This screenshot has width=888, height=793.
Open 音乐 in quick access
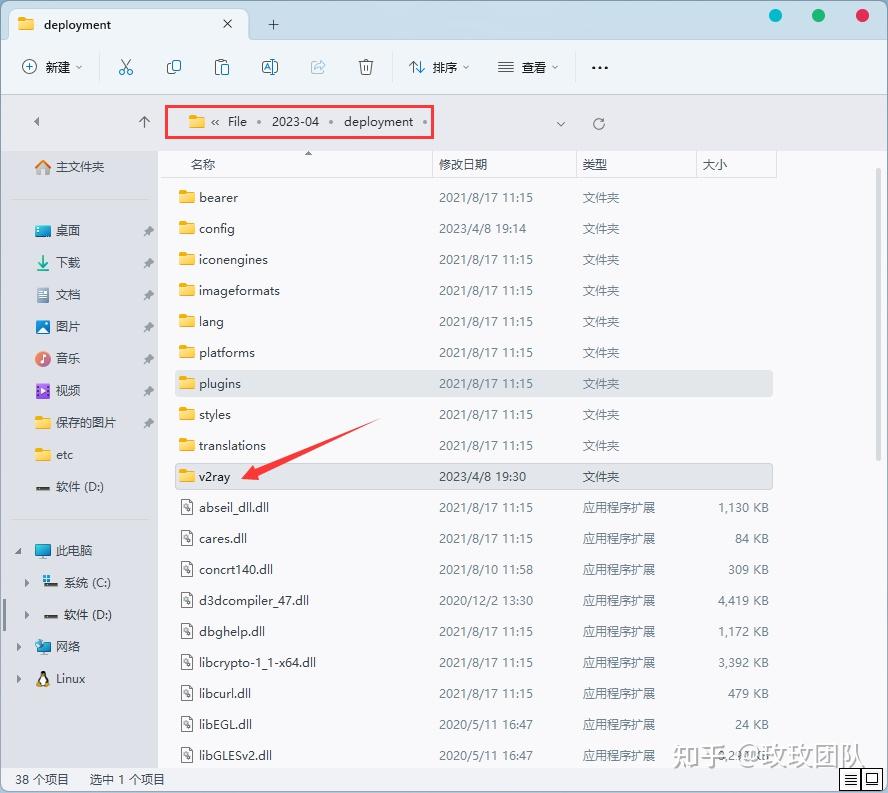click(x=58, y=359)
